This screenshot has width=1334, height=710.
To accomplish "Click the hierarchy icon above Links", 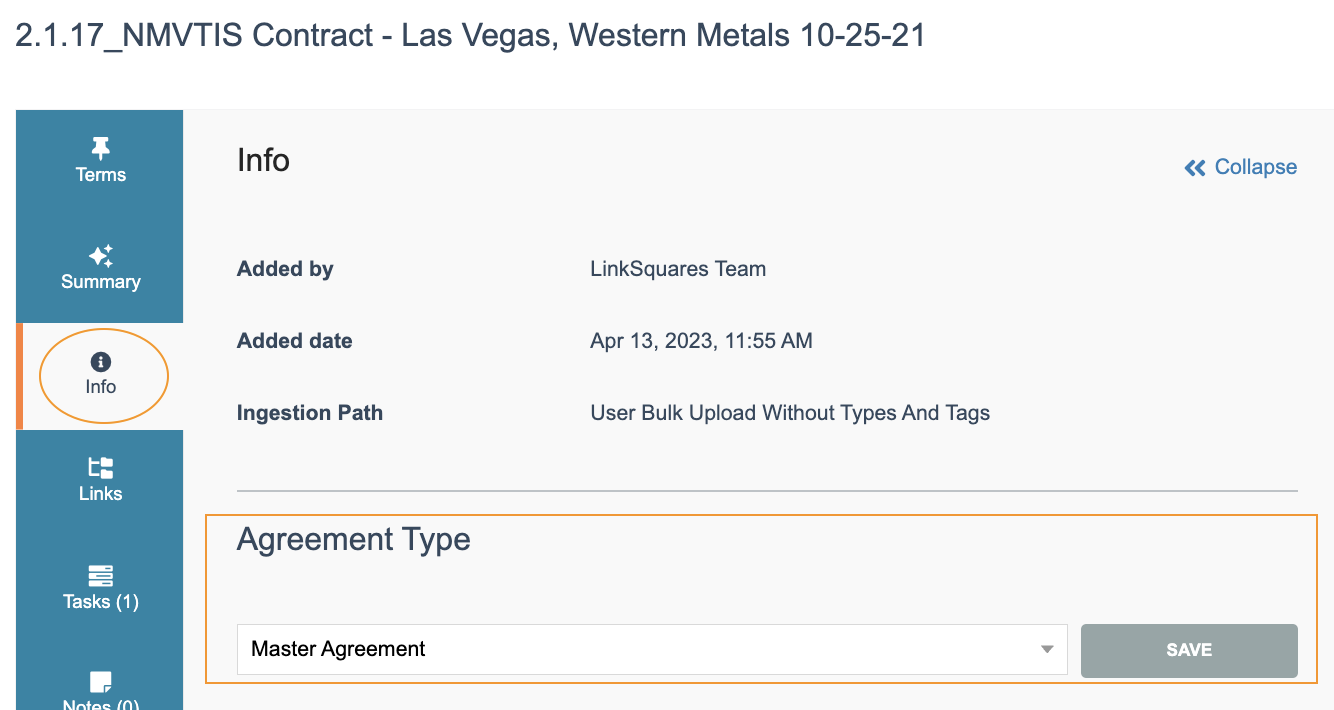I will click(x=100, y=467).
